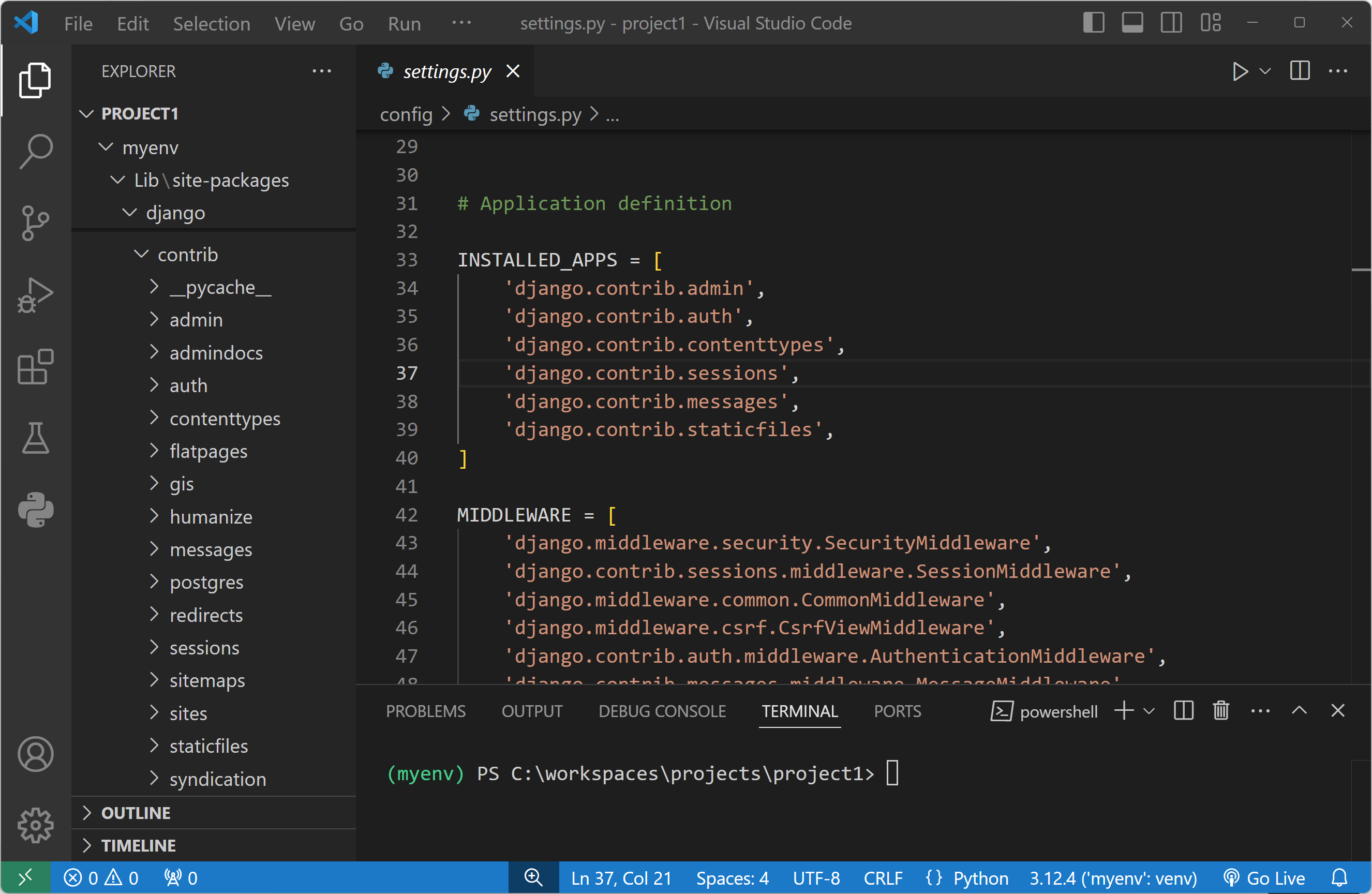Open the Selection menu

tap(212, 24)
